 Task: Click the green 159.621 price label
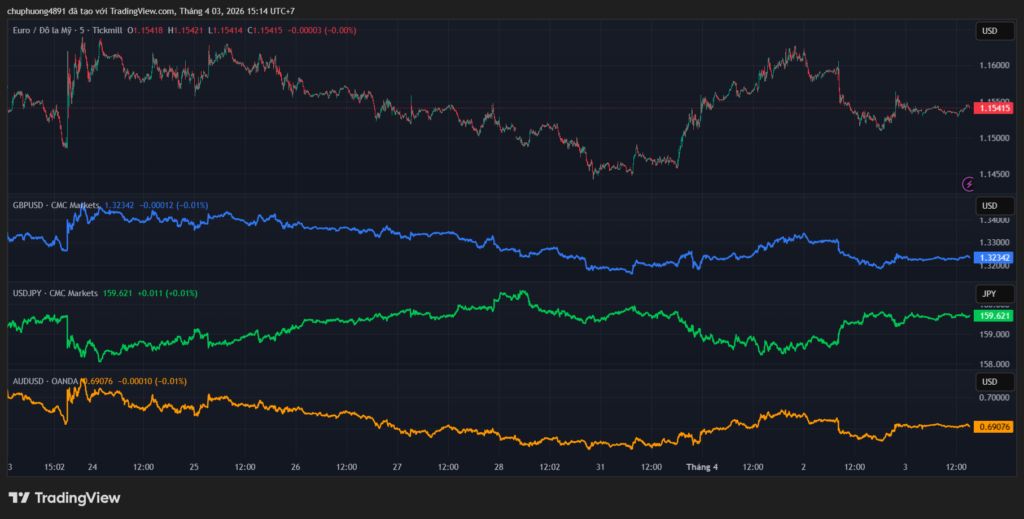click(994, 316)
